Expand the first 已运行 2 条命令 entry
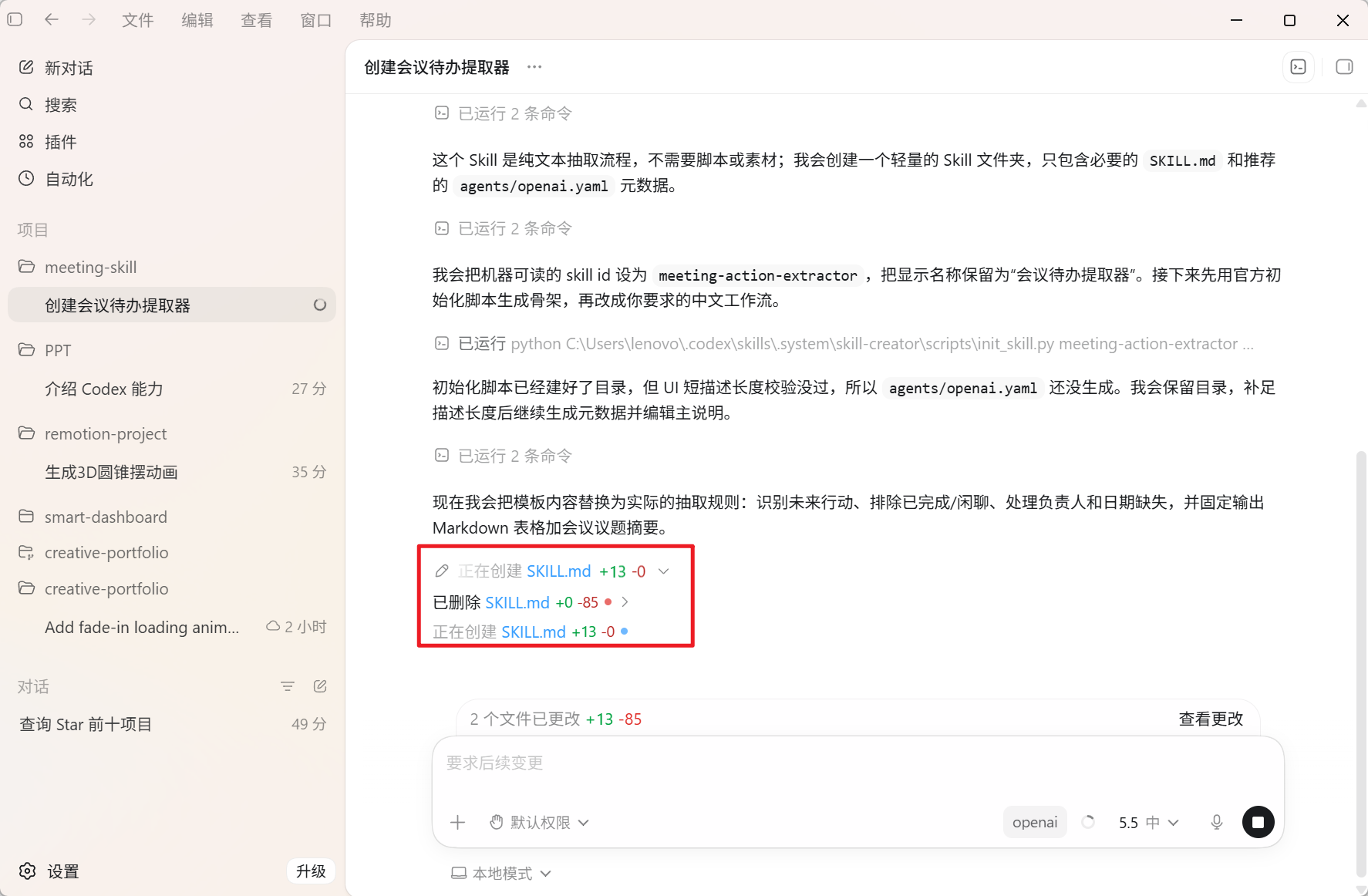This screenshot has height=896, width=1368. click(503, 113)
